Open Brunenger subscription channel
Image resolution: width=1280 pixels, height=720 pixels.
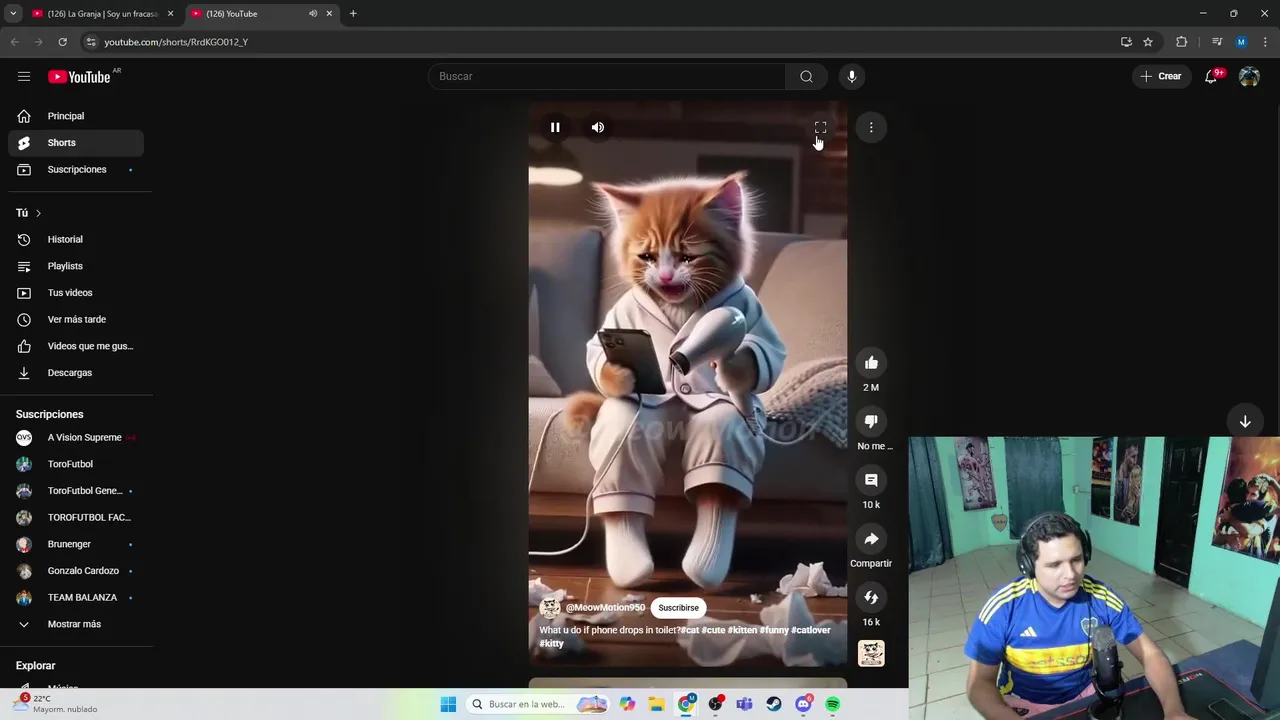pos(76,544)
